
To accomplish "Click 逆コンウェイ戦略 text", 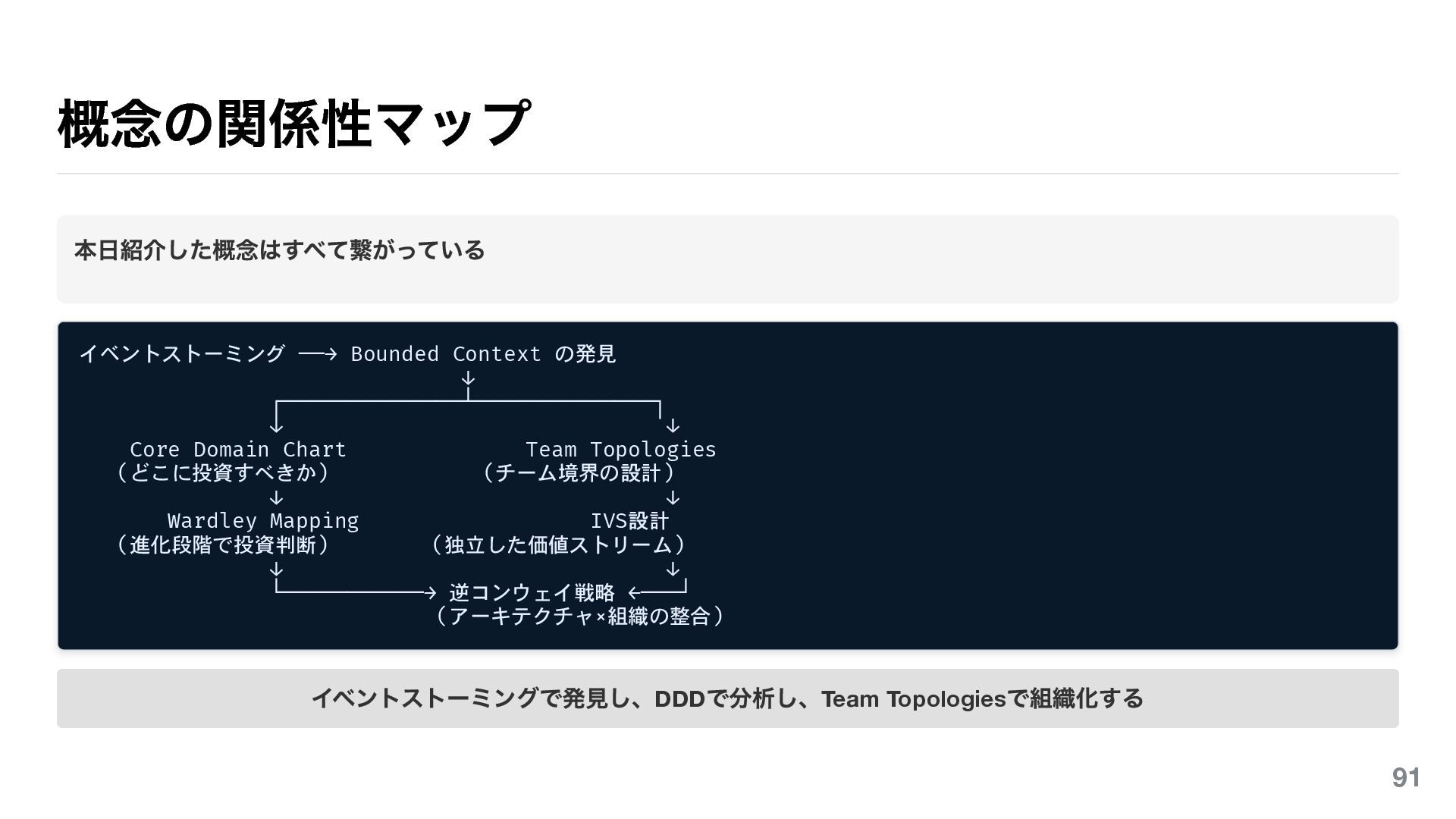I will click(x=532, y=592).
